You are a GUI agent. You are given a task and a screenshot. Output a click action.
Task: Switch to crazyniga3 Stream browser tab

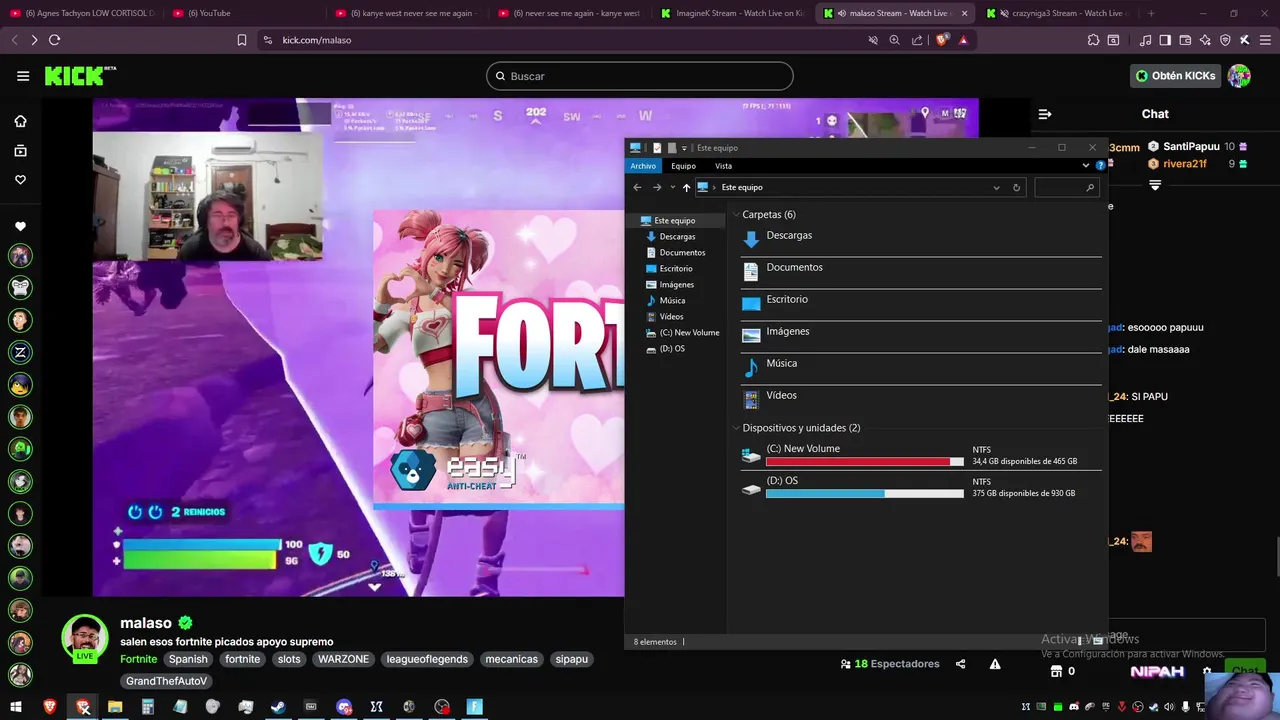click(1057, 13)
